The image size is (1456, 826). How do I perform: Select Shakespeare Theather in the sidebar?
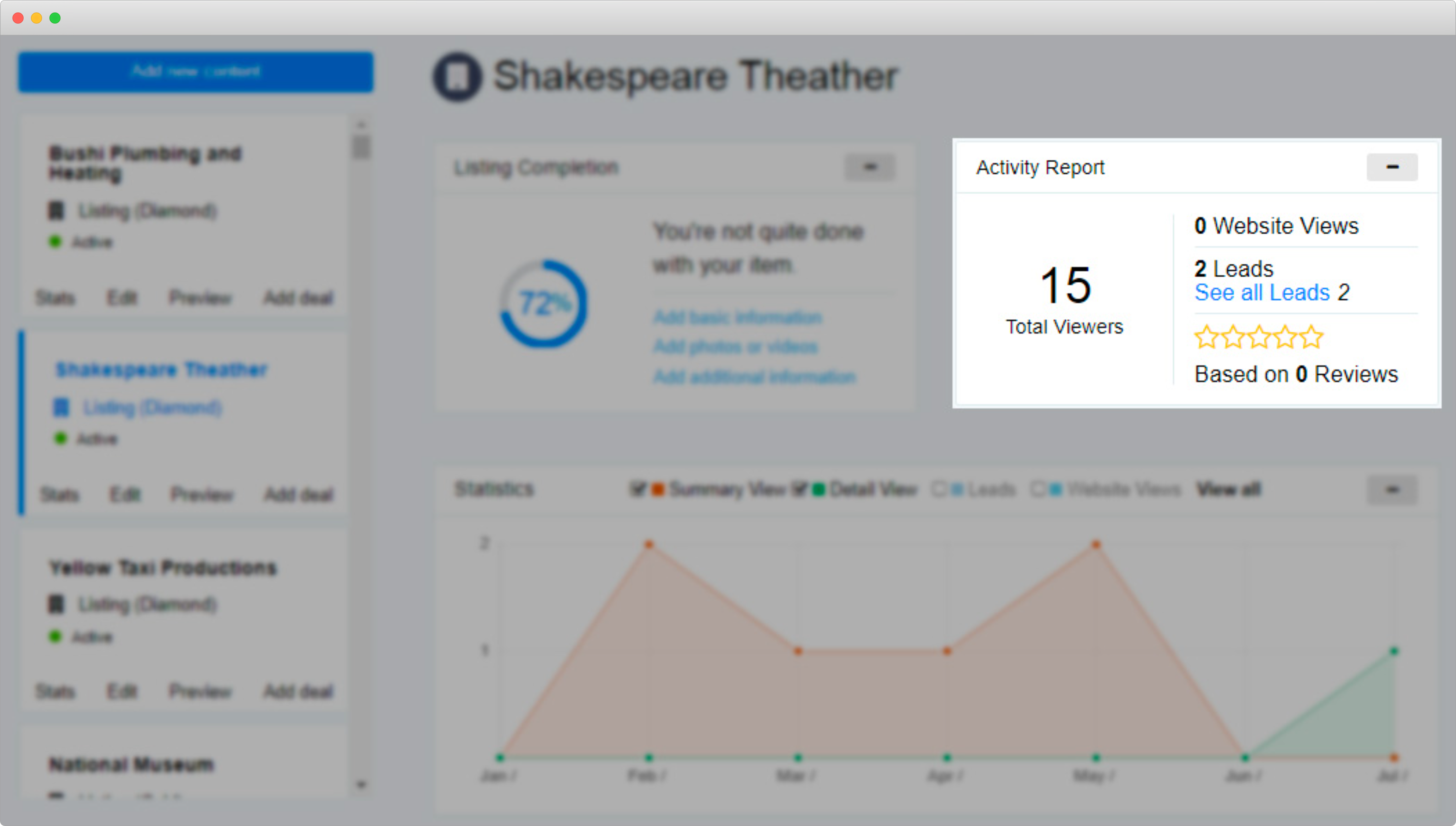click(162, 370)
